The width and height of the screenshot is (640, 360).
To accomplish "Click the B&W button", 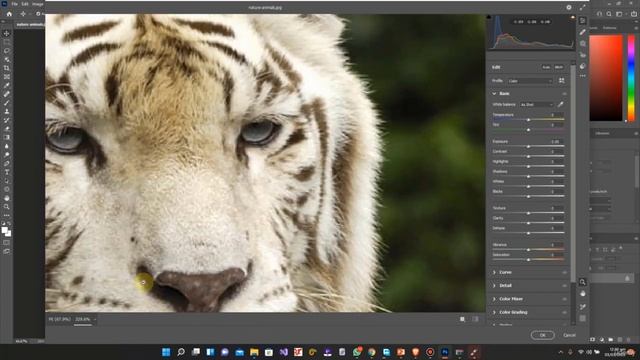I will (x=559, y=67).
